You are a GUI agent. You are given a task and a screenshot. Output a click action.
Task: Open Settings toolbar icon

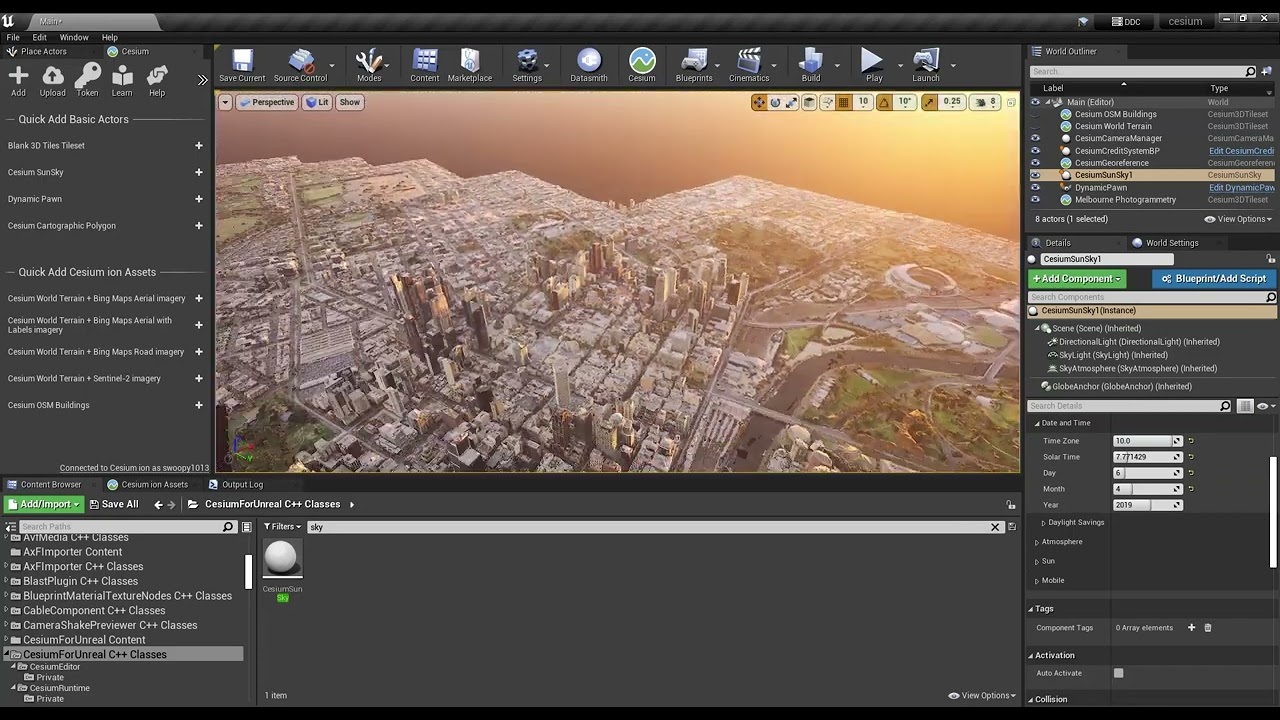[527, 65]
